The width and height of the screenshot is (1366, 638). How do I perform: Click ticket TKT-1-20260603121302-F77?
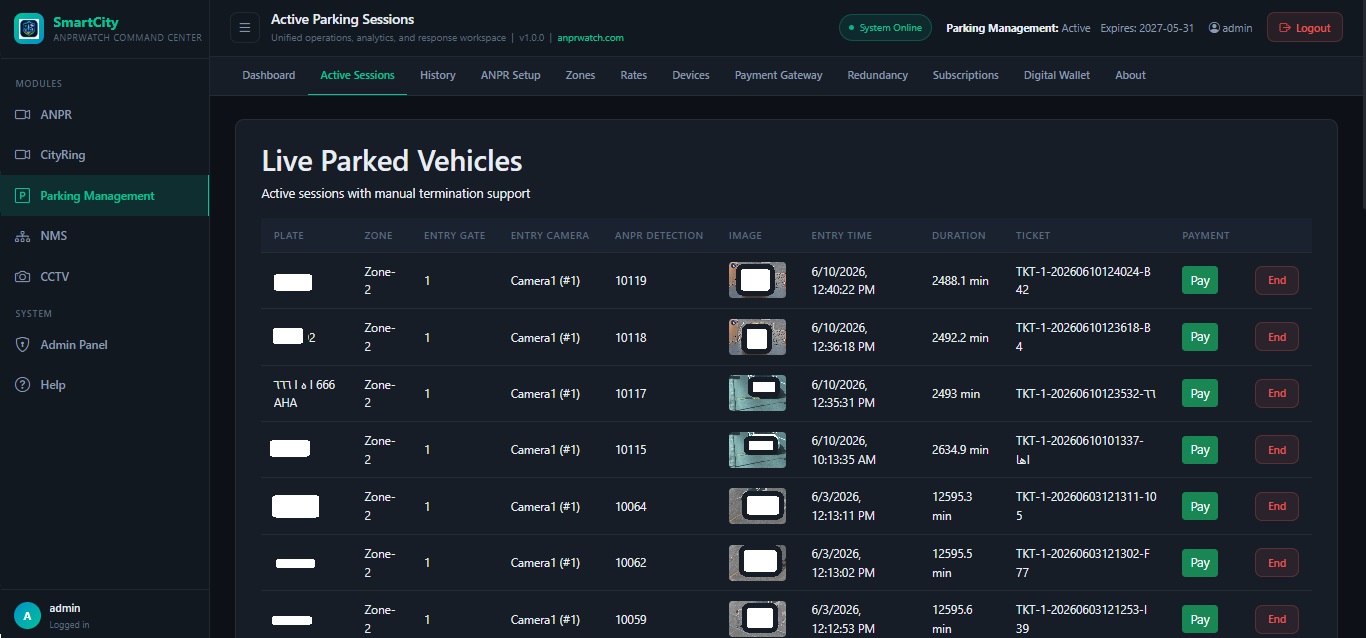point(1083,563)
